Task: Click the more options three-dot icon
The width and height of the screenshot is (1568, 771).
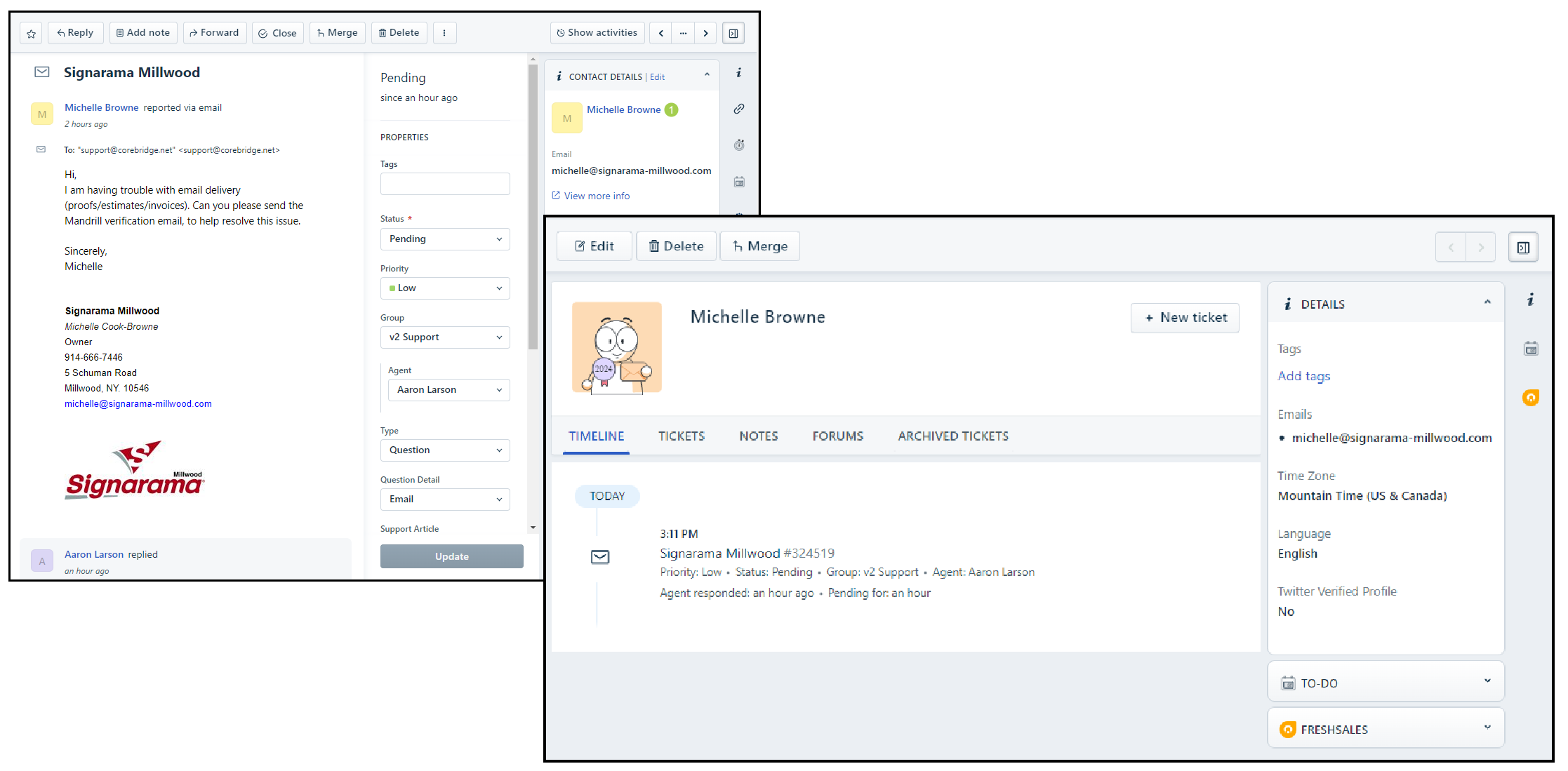Action: tap(444, 33)
